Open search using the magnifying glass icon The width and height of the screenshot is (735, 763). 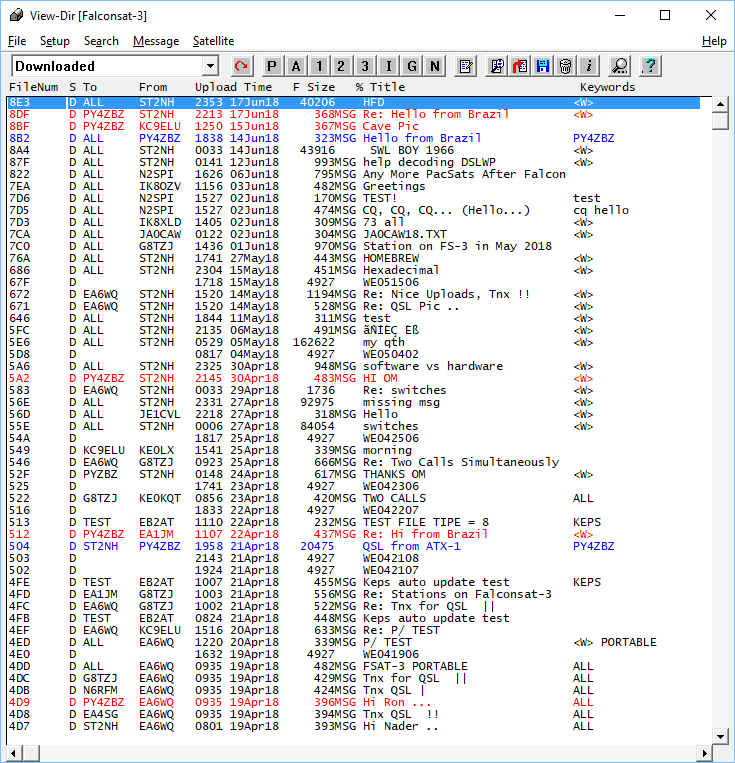[620, 66]
